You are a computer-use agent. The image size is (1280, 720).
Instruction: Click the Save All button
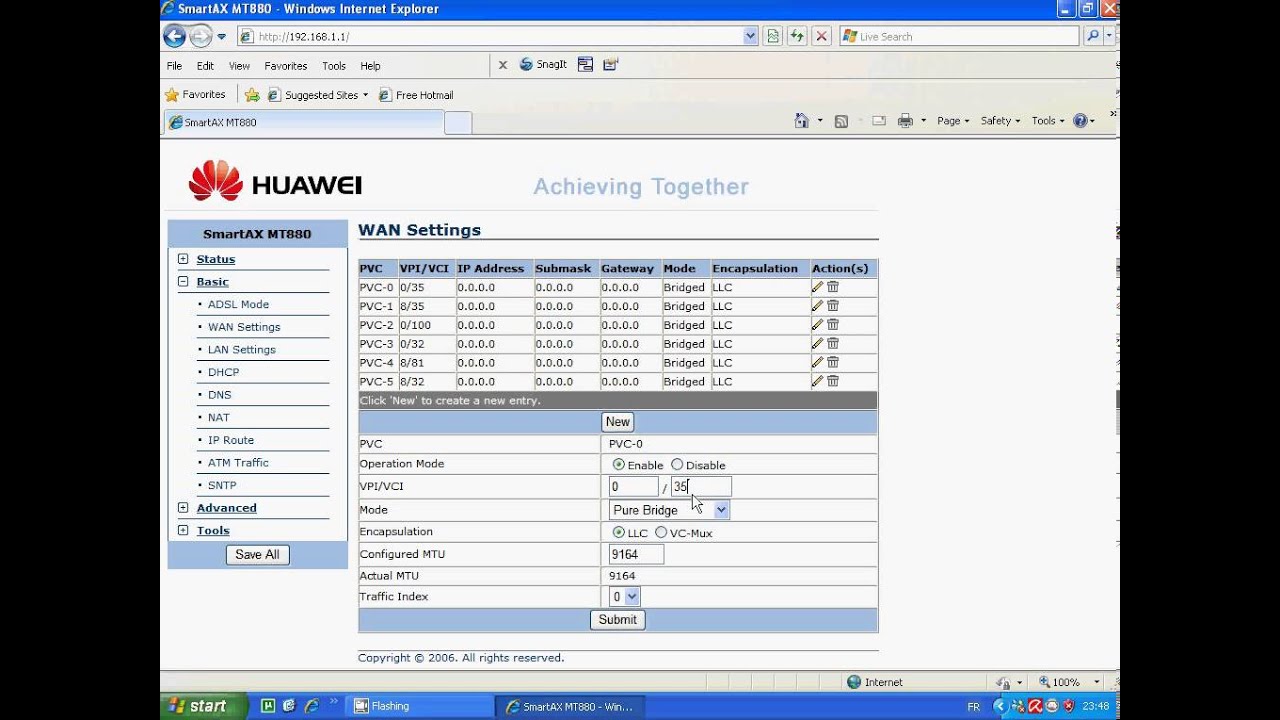pyautogui.click(x=257, y=555)
